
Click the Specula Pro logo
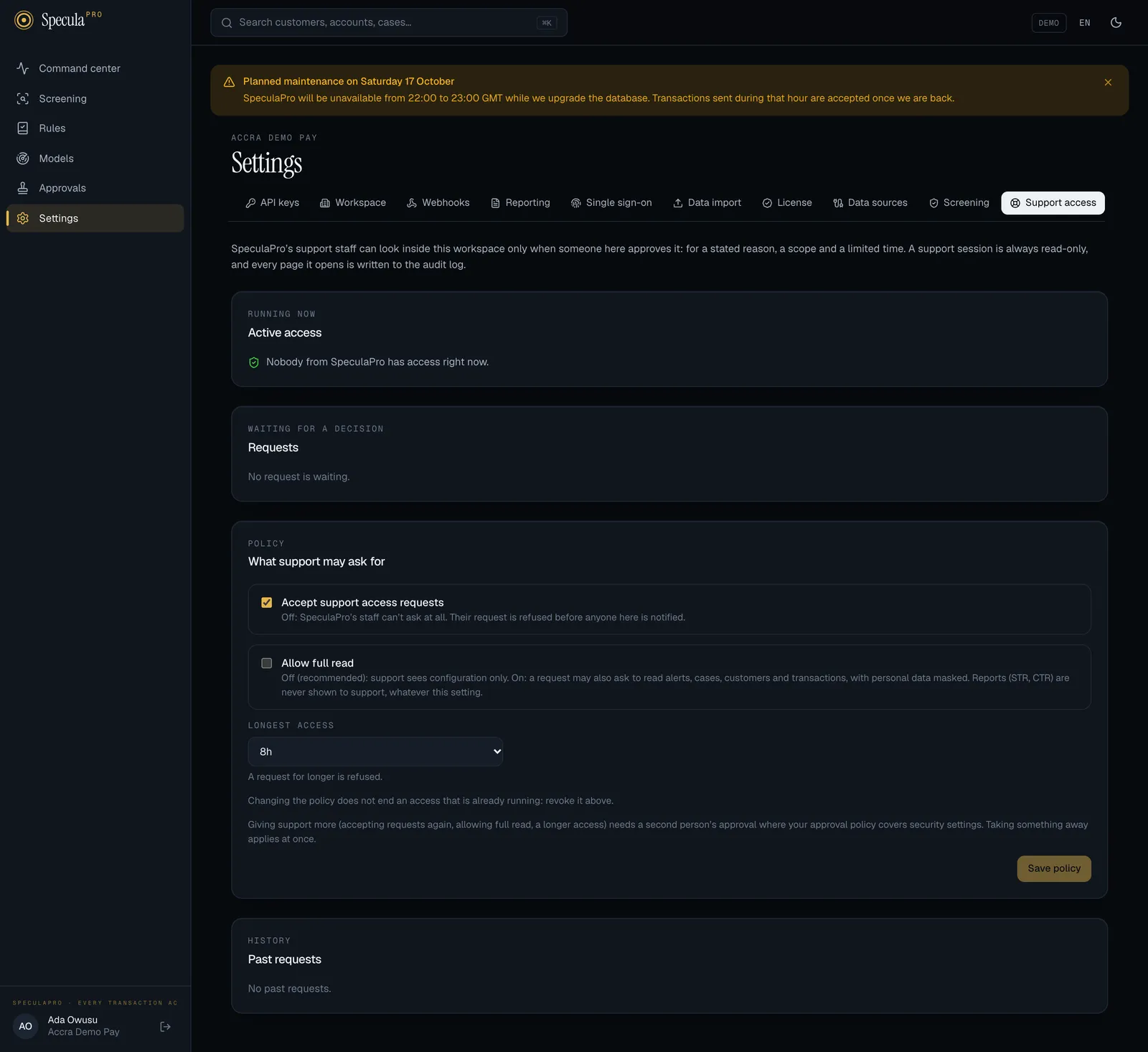(x=58, y=20)
